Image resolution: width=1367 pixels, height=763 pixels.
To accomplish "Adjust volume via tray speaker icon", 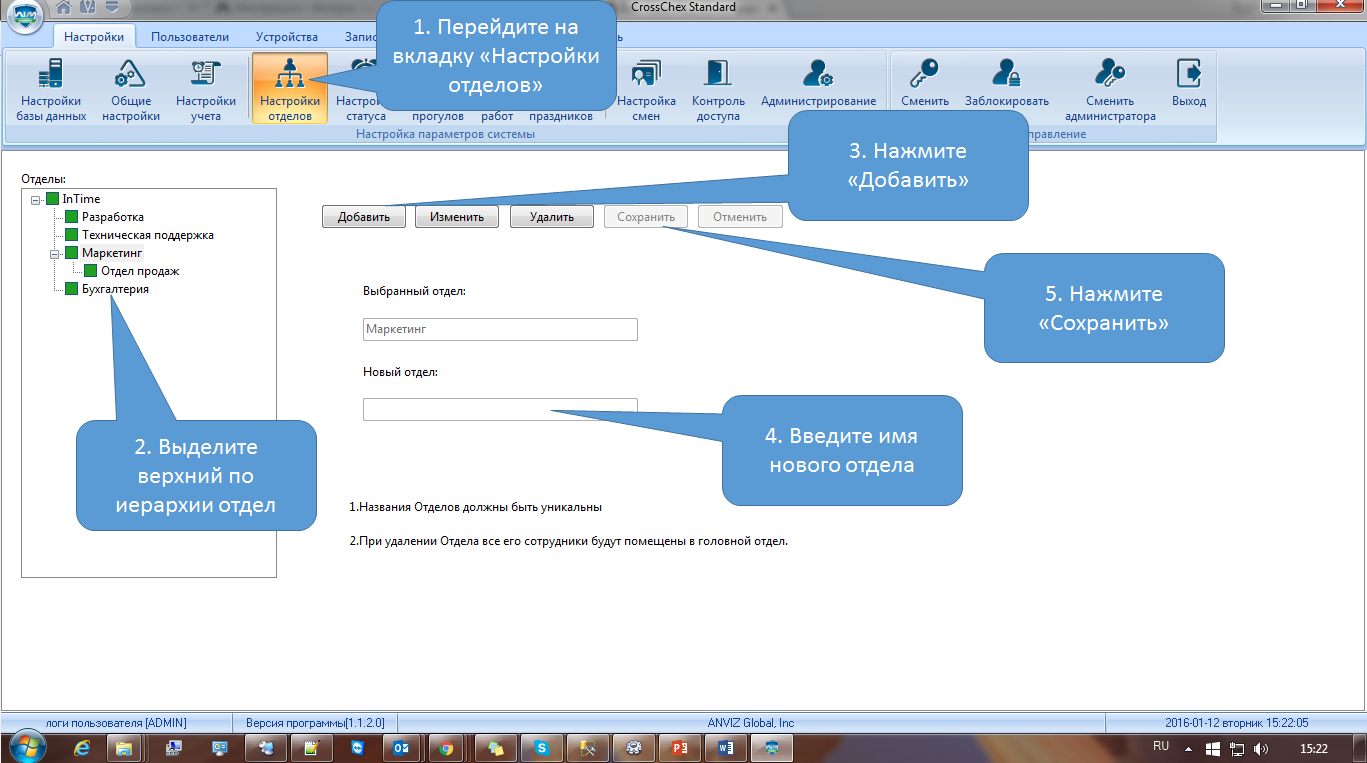I will point(1260,748).
